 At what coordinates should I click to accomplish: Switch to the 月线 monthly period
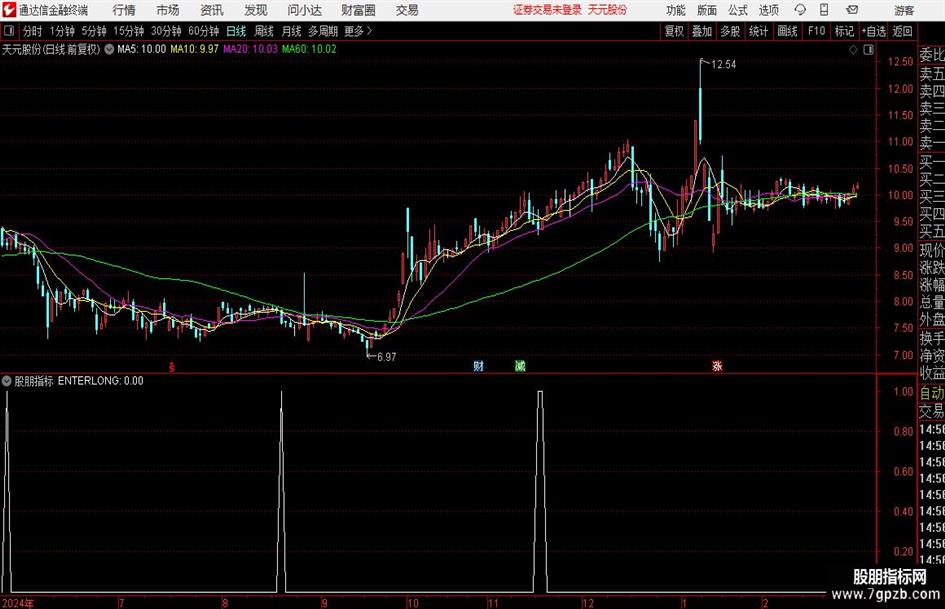click(291, 31)
